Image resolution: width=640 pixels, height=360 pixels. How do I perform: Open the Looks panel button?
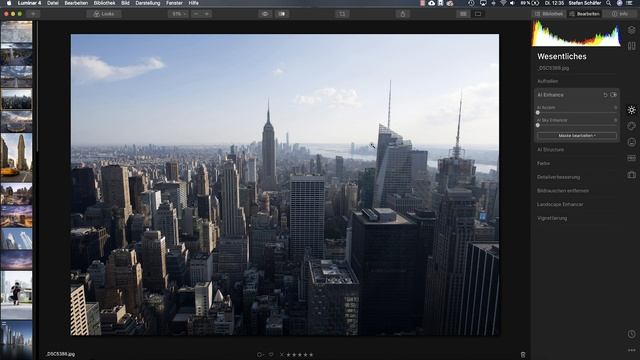click(x=104, y=14)
